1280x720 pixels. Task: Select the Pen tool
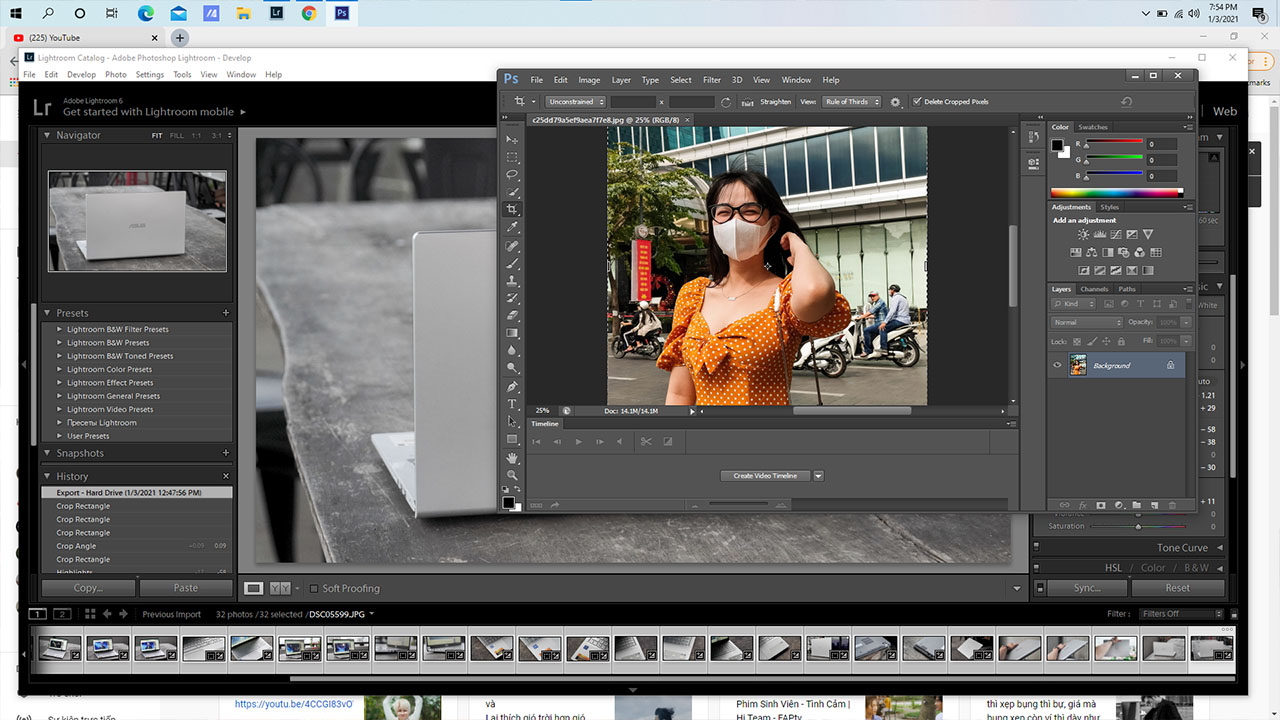[x=512, y=386]
